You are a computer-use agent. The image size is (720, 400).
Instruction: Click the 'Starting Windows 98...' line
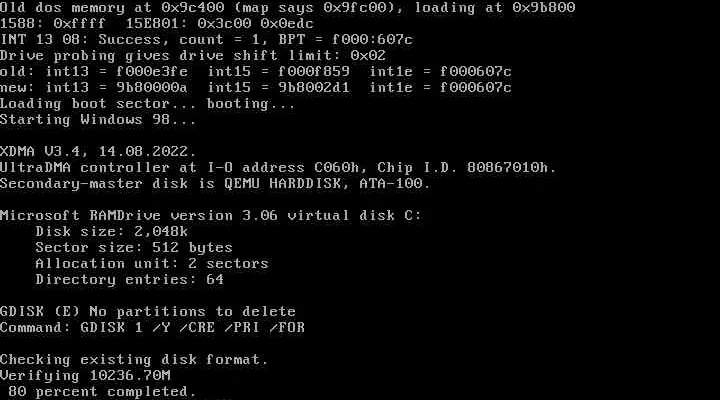[x=98, y=120]
